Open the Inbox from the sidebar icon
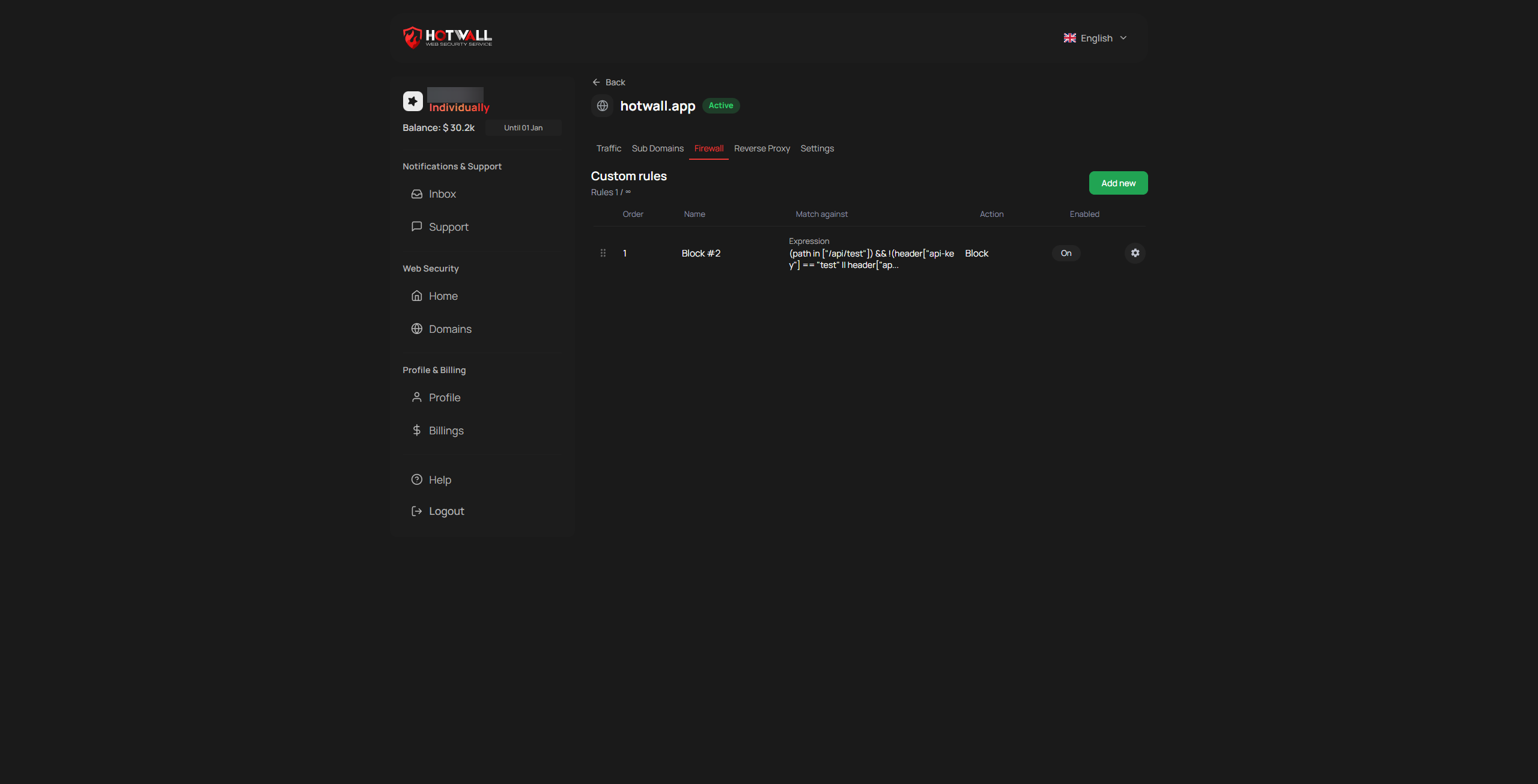Viewport: 1538px width, 784px height. (x=417, y=193)
